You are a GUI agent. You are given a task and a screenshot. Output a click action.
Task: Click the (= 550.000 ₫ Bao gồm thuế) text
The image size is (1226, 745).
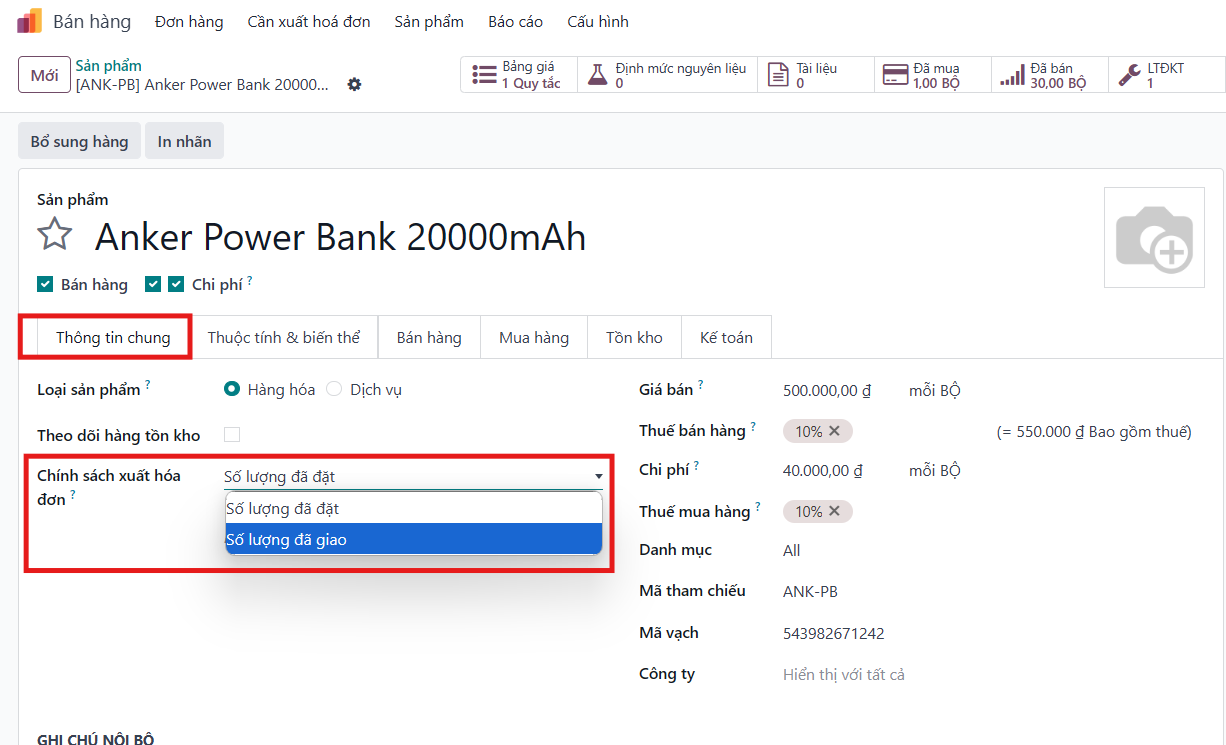(x=1094, y=432)
